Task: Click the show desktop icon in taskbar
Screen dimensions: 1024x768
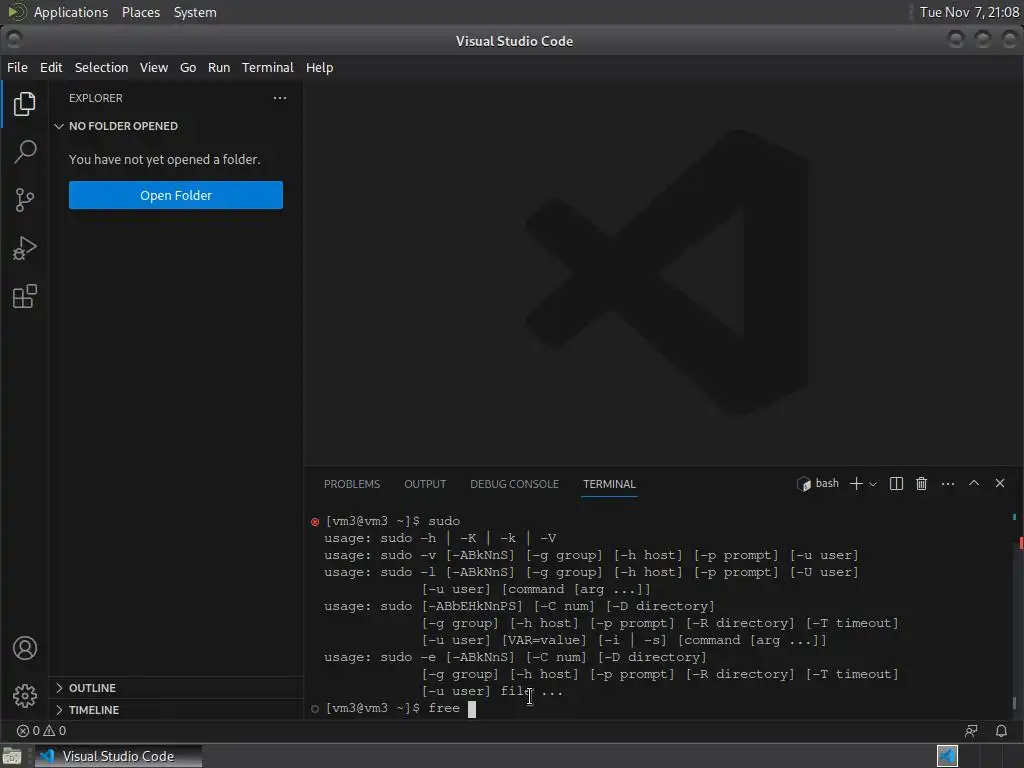Action: (x=12, y=756)
